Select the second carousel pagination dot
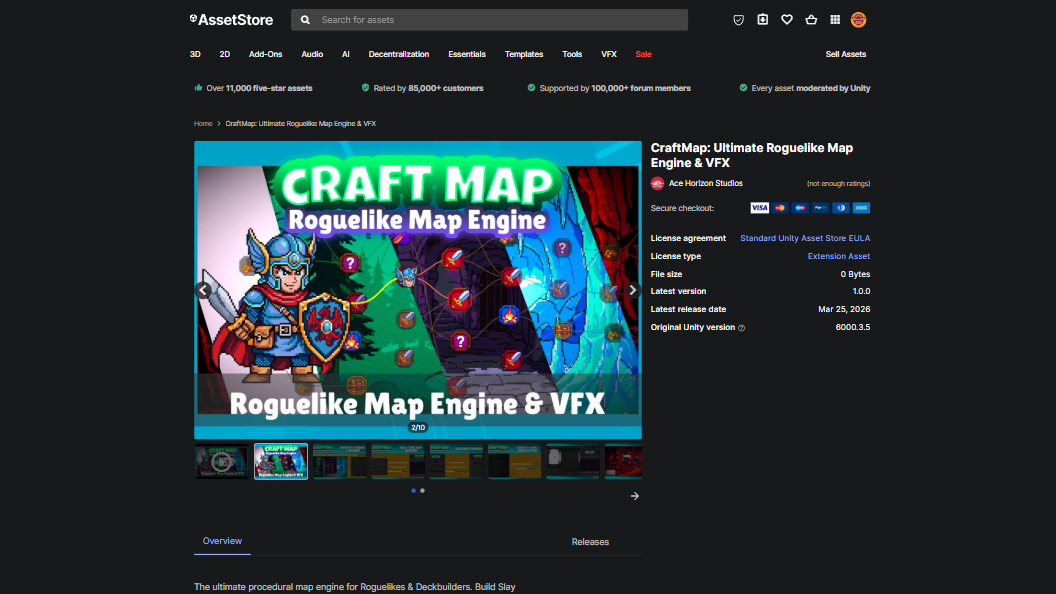Screen dimensions: 1056x594 click(x=422, y=491)
